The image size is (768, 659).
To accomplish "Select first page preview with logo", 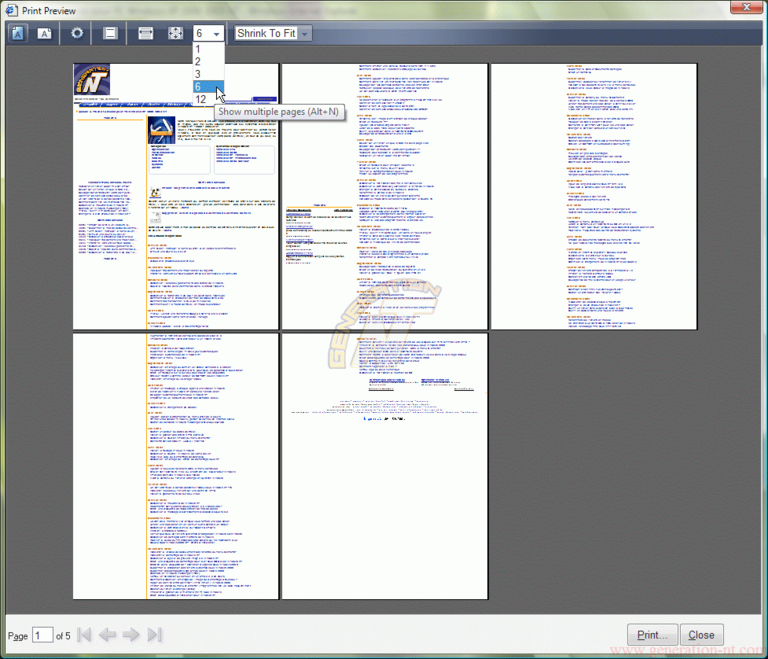I will [x=175, y=196].
